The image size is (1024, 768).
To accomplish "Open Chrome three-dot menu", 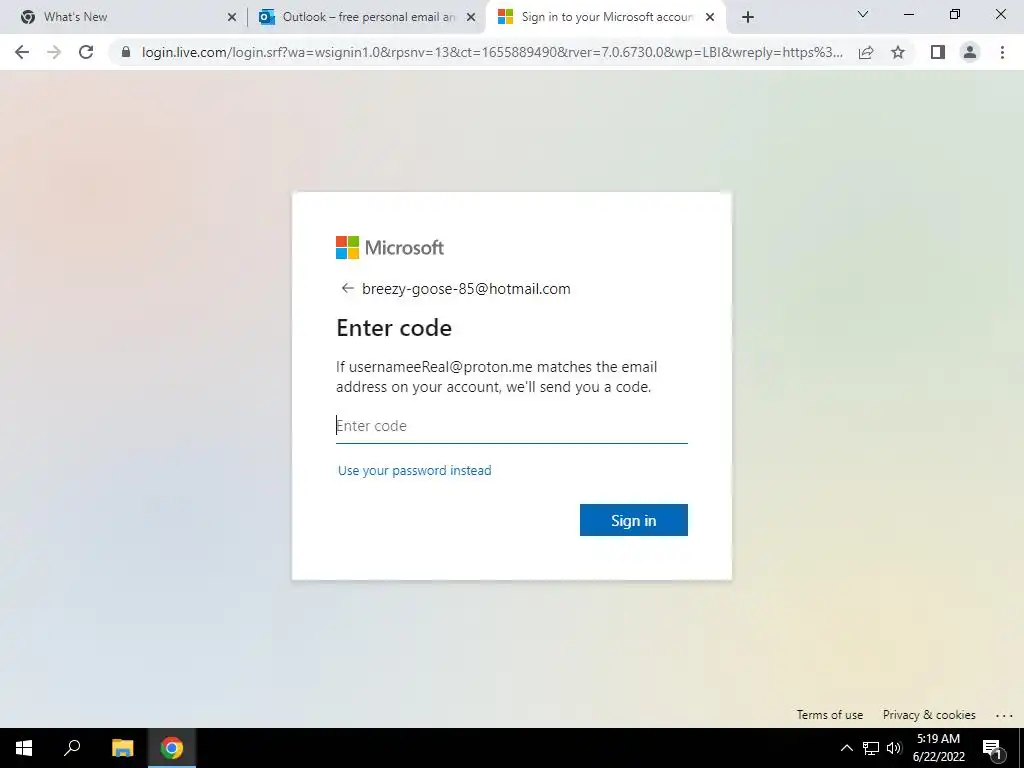I will (x=1002, y=52).
